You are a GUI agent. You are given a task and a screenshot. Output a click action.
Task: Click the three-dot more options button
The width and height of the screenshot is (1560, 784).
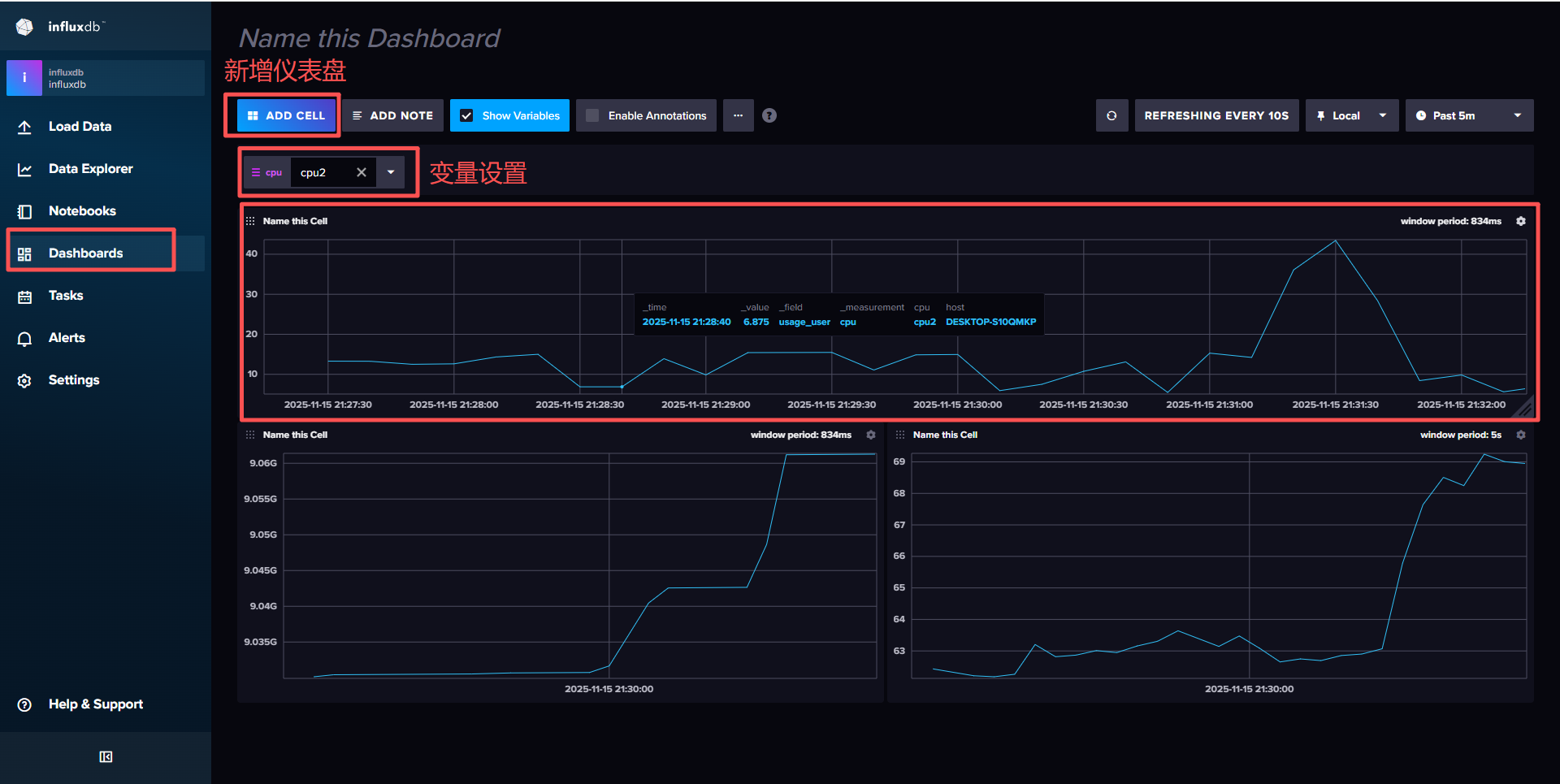tap(738, 115)
